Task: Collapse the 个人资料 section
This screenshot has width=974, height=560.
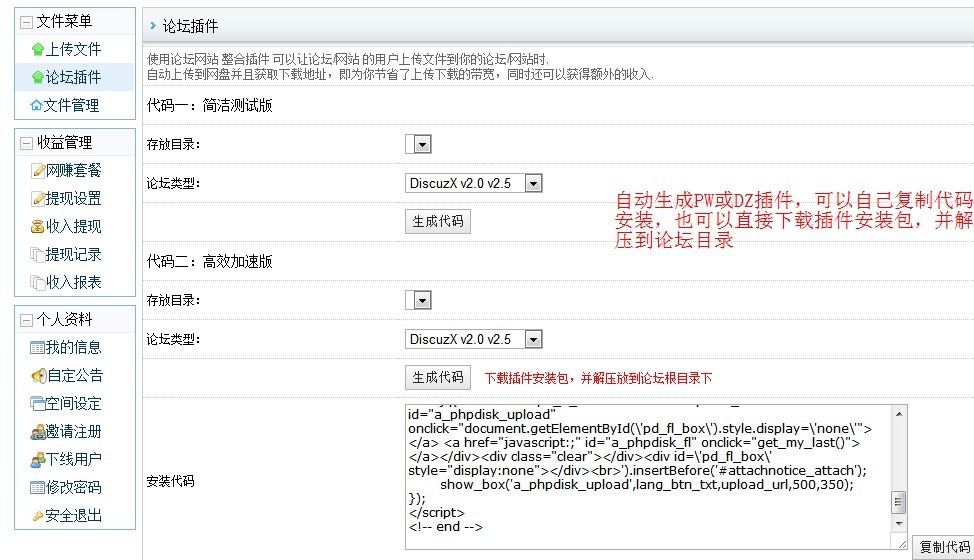Action: (26, 320)
